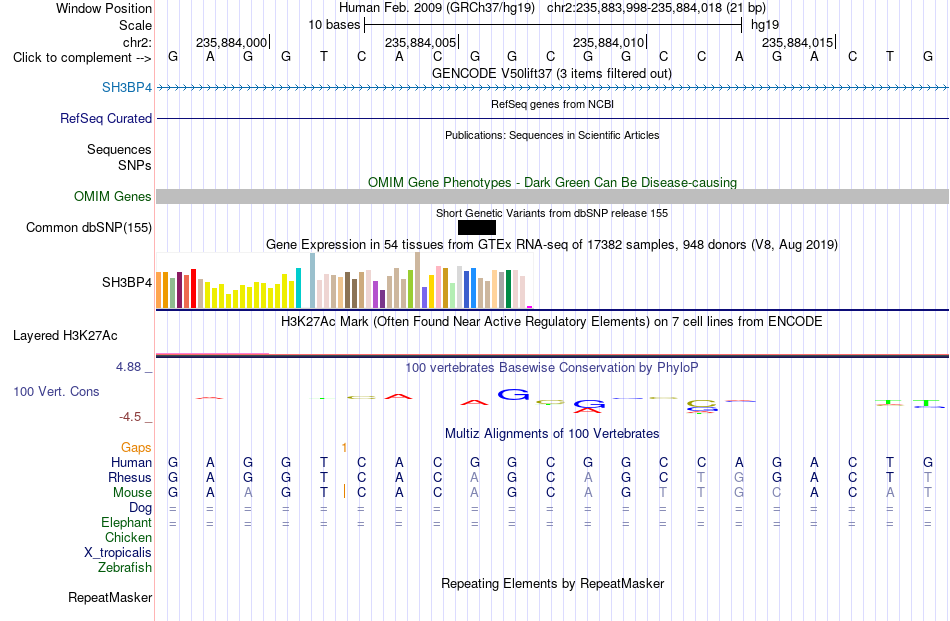Click the cyan GTEx expression bar
The height and width of the screenshot is (621, 950).
(x=298, y=288)
